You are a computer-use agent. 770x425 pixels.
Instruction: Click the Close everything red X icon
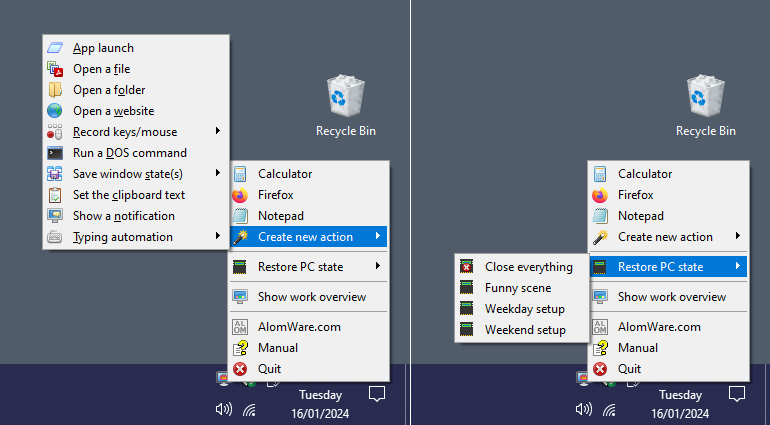[x=467, y=267]
